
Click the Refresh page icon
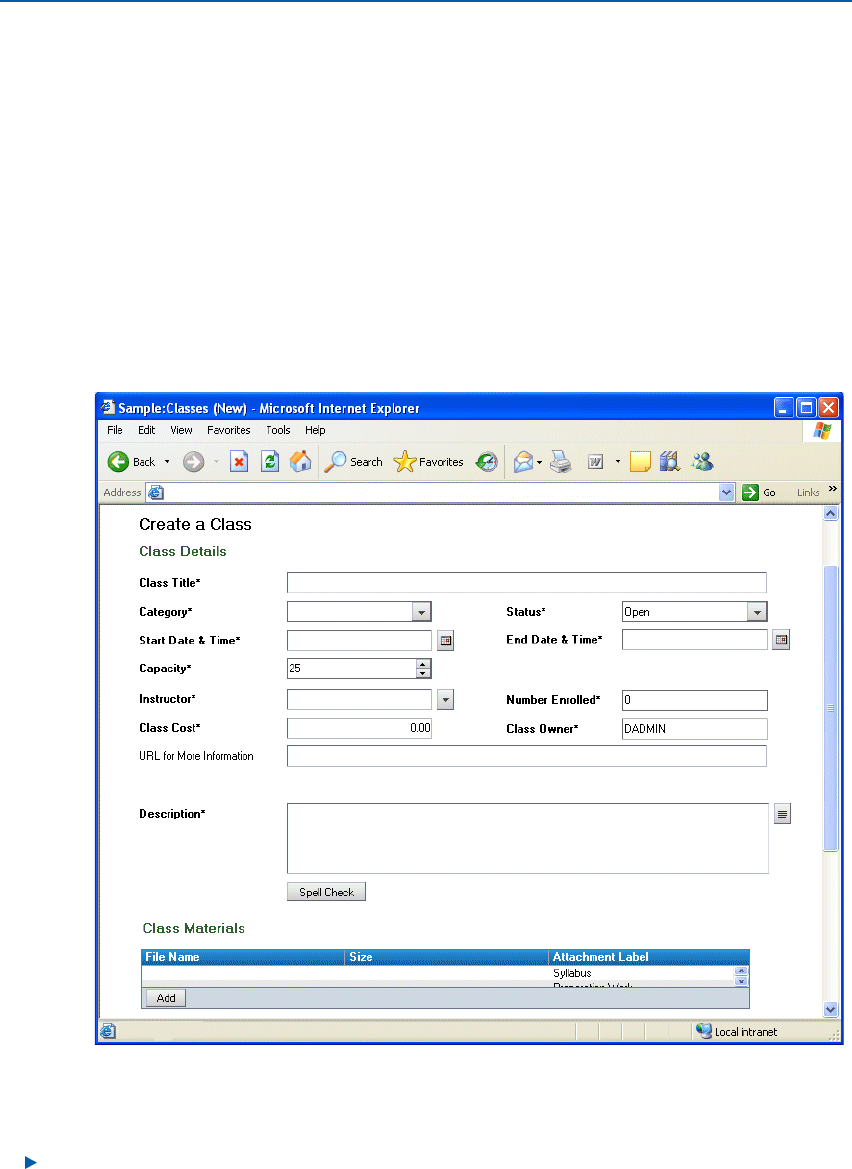pyautogui.click(x=270, y=462)
